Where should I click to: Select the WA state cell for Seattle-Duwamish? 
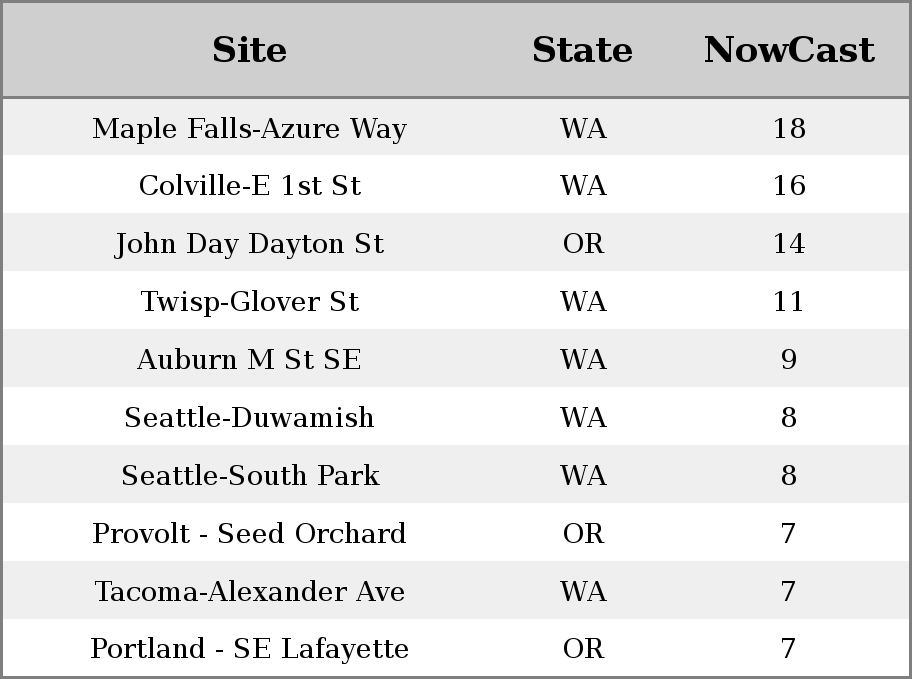[x=583, y=418]
